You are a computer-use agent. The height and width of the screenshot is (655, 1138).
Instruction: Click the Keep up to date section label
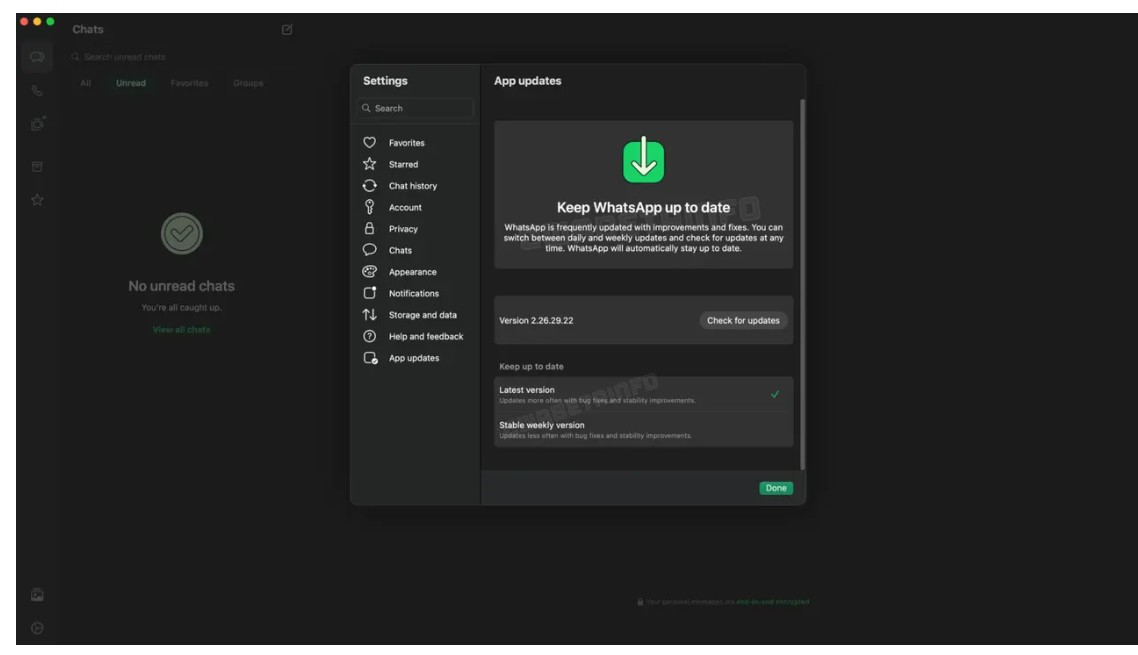pyautogui.click(x=531, y=367)
